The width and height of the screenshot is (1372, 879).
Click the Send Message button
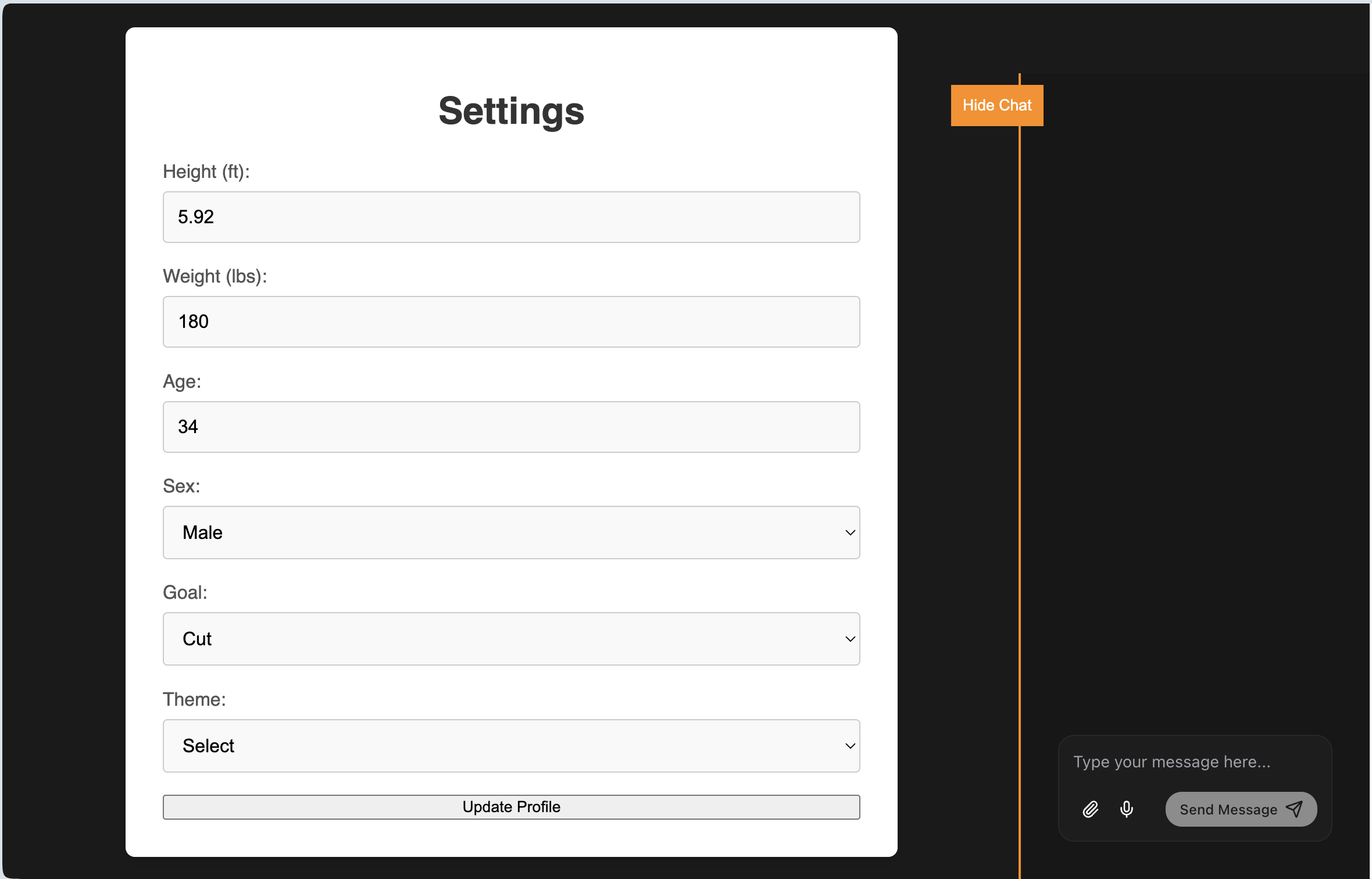pyautogui.click(x=1241, y=809)
